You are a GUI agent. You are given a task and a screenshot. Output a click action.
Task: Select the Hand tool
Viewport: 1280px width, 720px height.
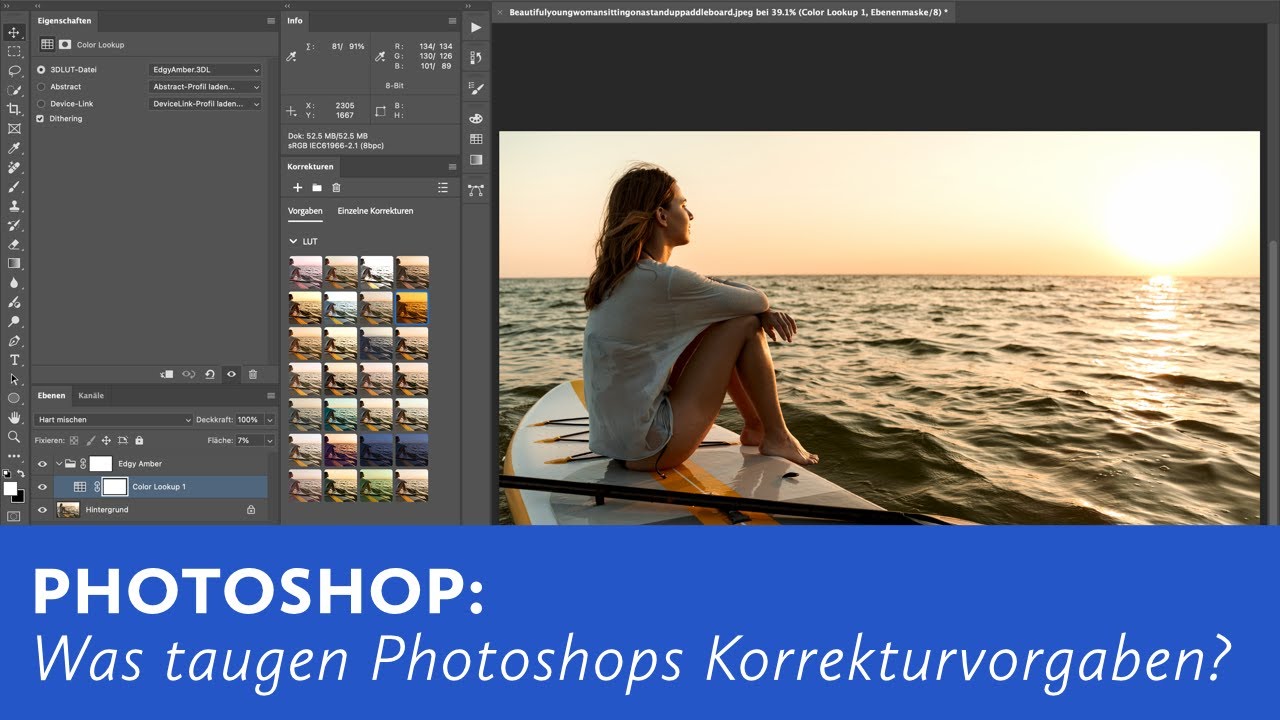point(14,417)
